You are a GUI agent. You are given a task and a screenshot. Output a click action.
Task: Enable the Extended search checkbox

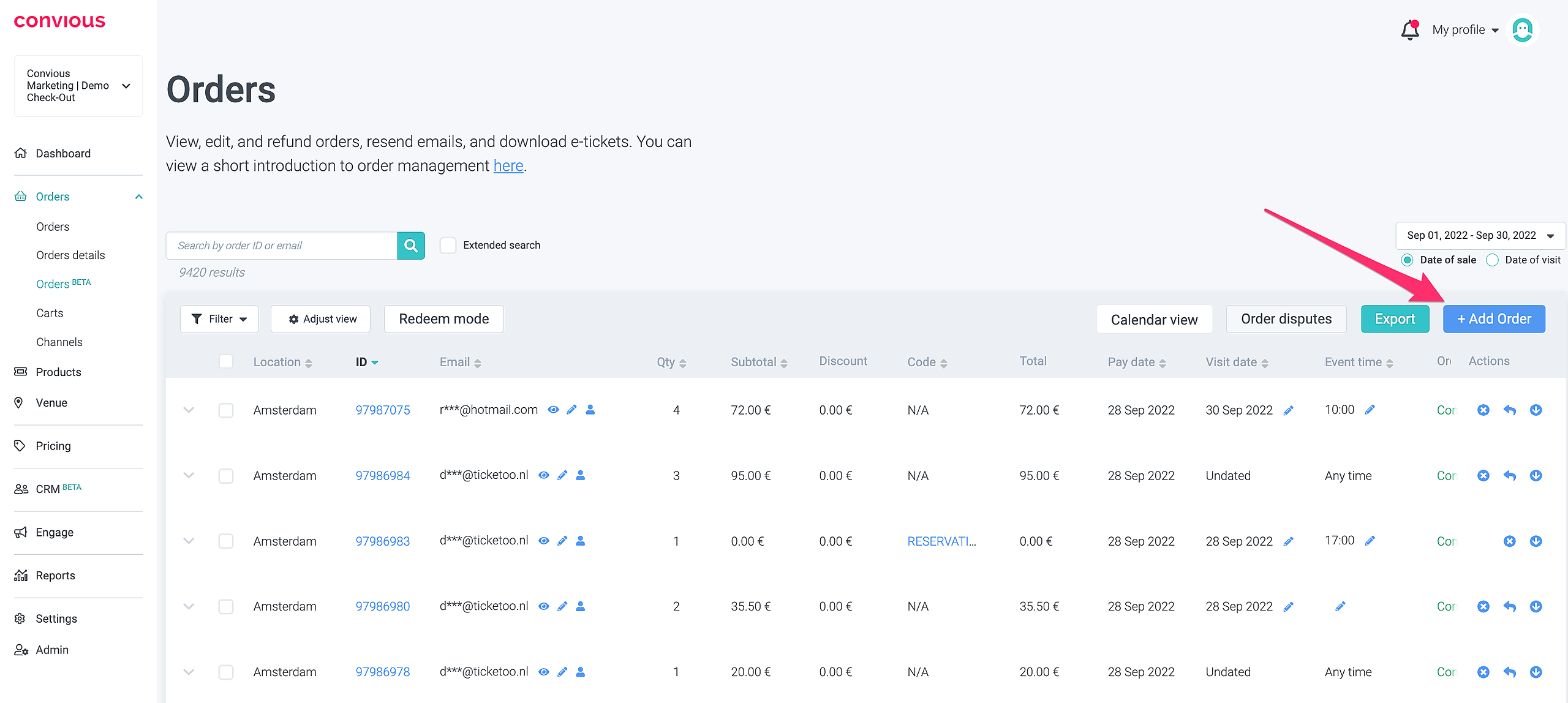(448, 246)
